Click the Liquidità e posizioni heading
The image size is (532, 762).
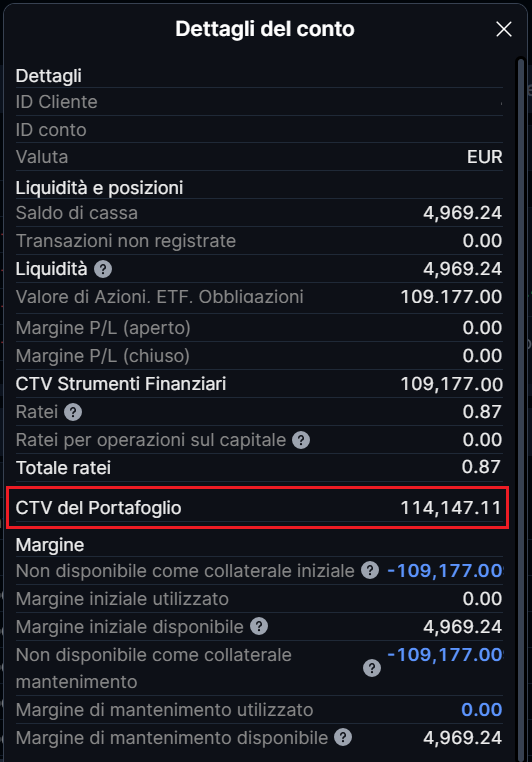click(100, 188)
